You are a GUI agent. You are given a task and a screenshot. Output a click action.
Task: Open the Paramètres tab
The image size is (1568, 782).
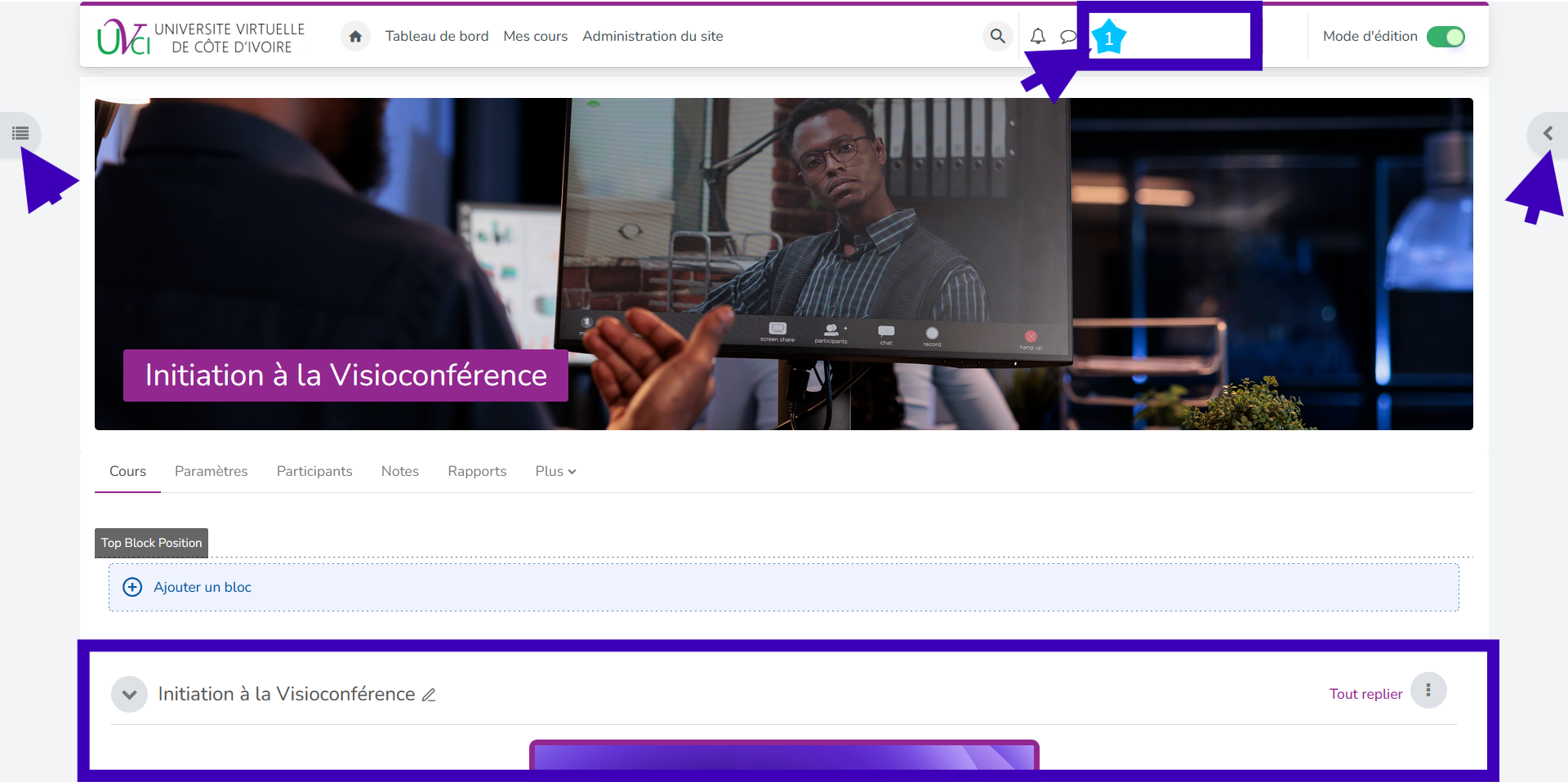(x=211, y=471)
